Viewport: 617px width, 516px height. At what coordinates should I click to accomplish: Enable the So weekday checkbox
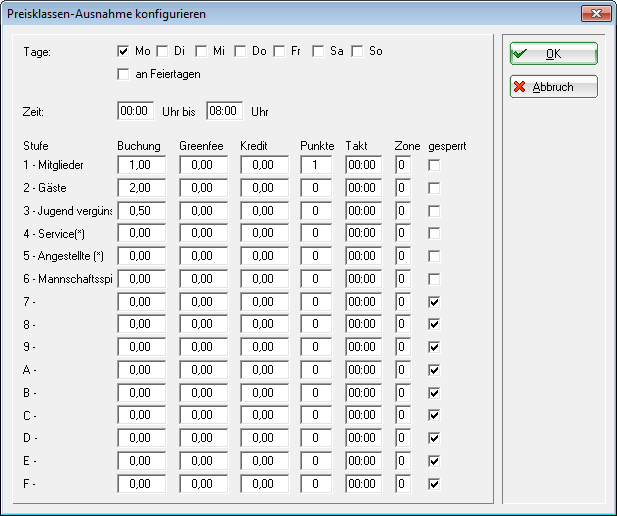358,51
